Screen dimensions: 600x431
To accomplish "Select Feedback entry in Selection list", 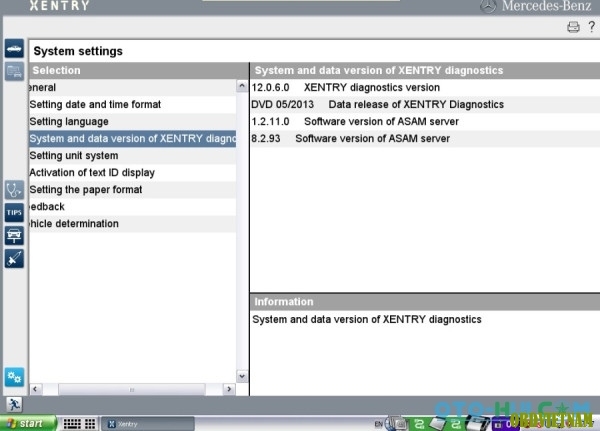I will click(x=132, y=207).
